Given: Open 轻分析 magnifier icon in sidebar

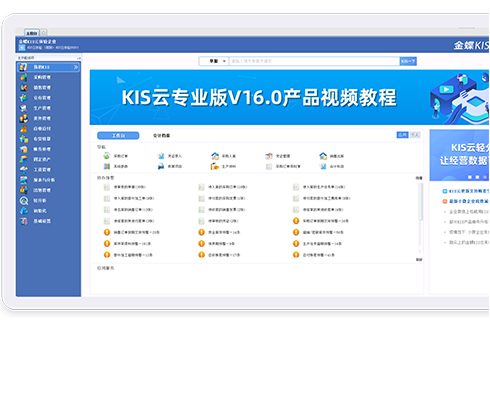Looking at the screenshot, I should click(x=24, y=201).
